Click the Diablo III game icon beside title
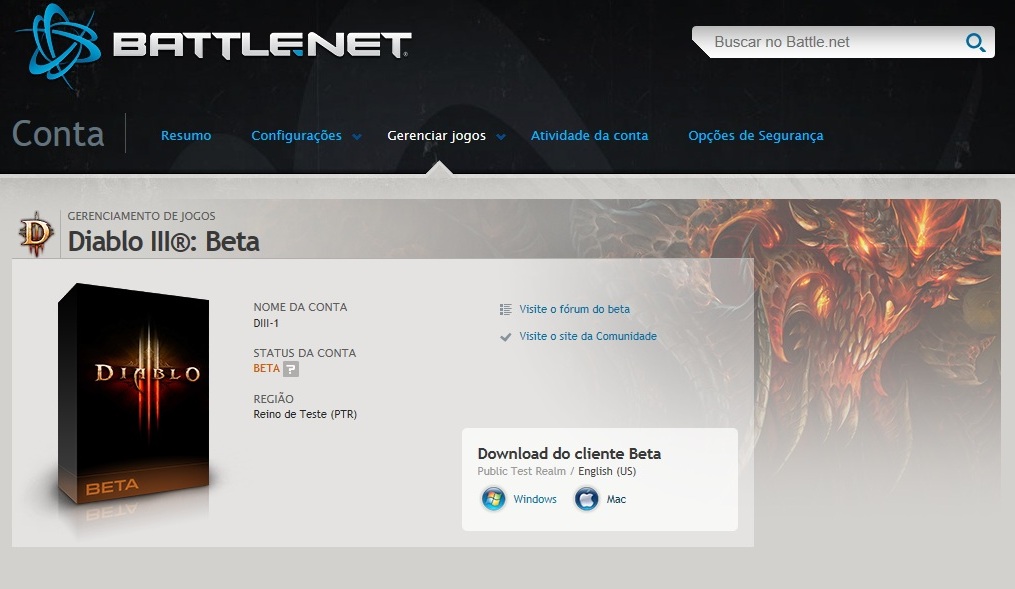 click(x=36, y=234)
